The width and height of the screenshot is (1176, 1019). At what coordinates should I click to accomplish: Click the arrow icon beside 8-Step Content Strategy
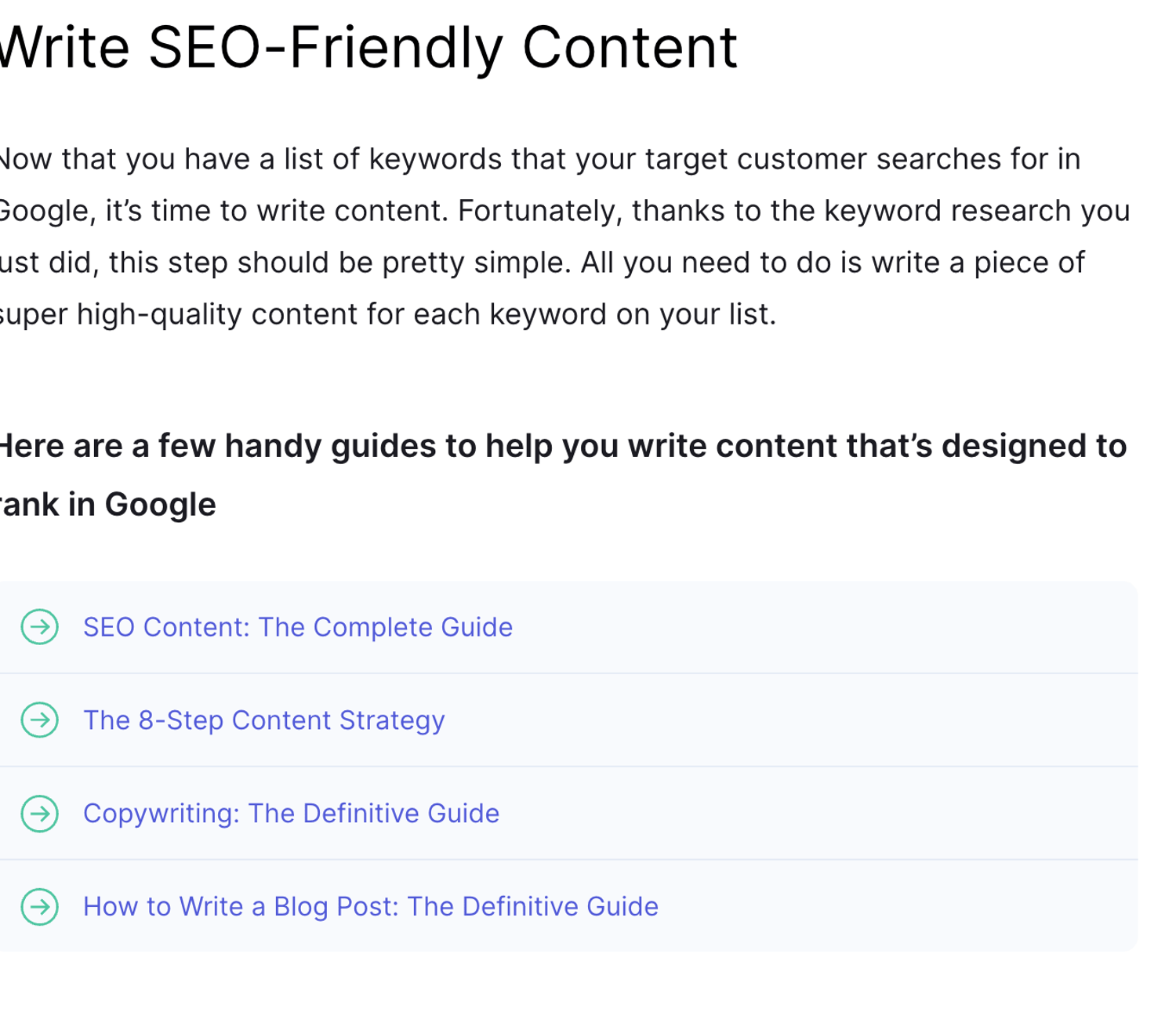(x=39, y=720)
